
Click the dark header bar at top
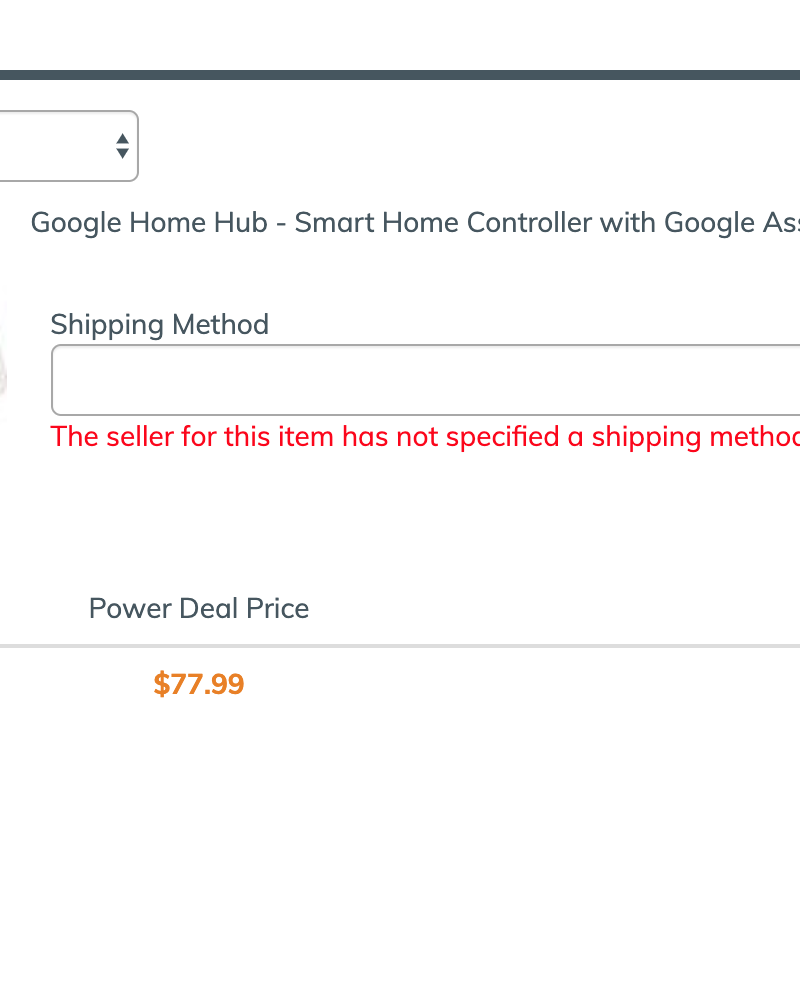[x=400, y=75]
